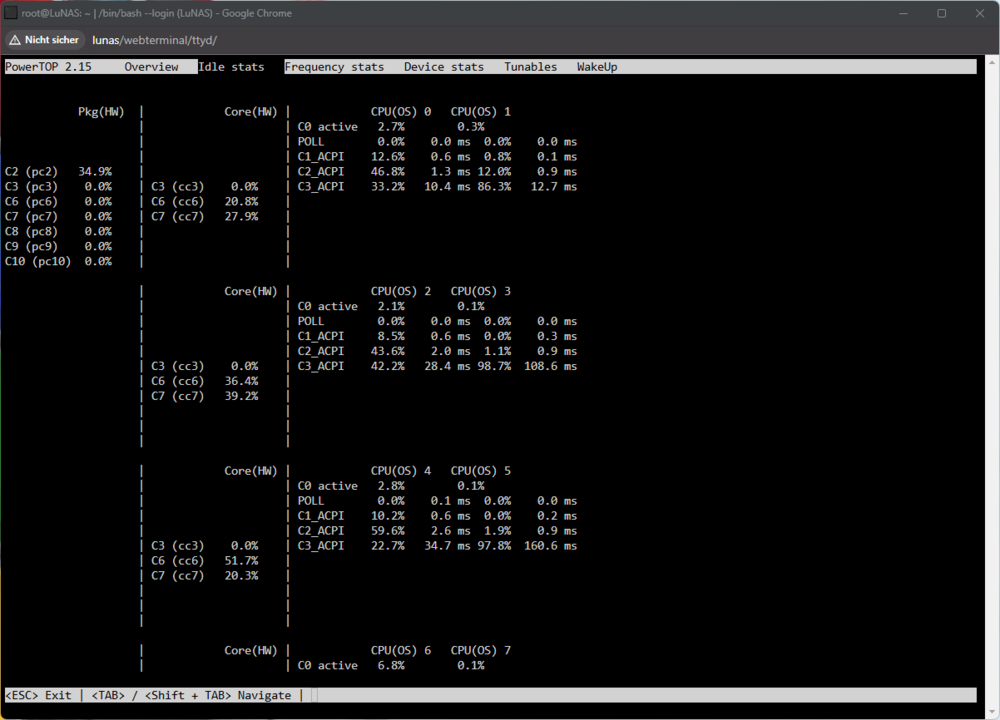Close the Chrome window
This screenshot has width=1000, height=720.
coord(980,13)
